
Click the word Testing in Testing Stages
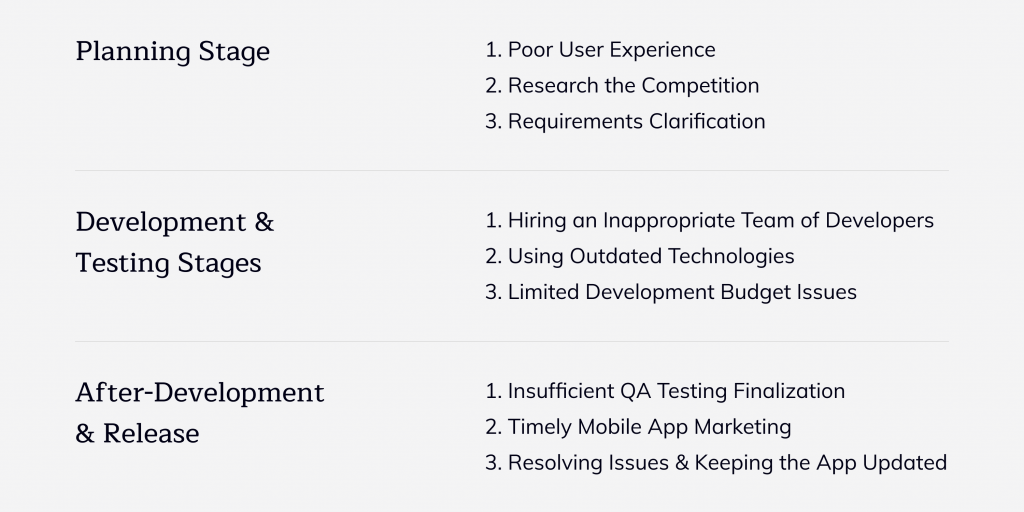click(x=123, y=264)
